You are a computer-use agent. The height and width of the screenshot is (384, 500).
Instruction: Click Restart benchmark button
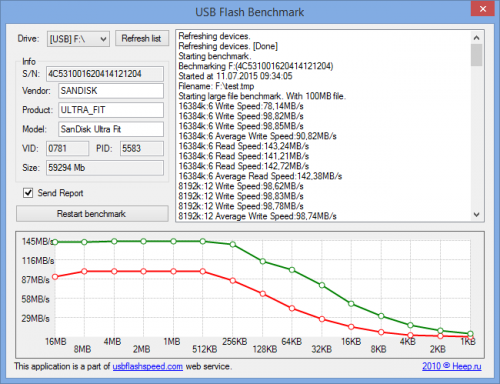click(x=92, y=214)
